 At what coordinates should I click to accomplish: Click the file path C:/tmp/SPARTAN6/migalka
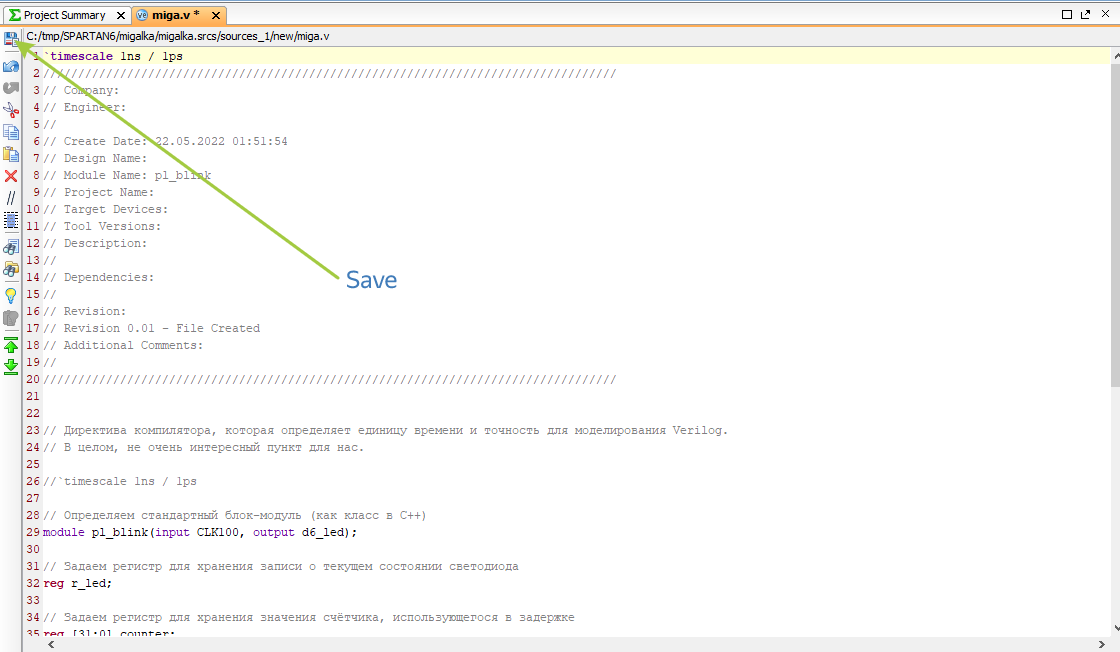178,36
